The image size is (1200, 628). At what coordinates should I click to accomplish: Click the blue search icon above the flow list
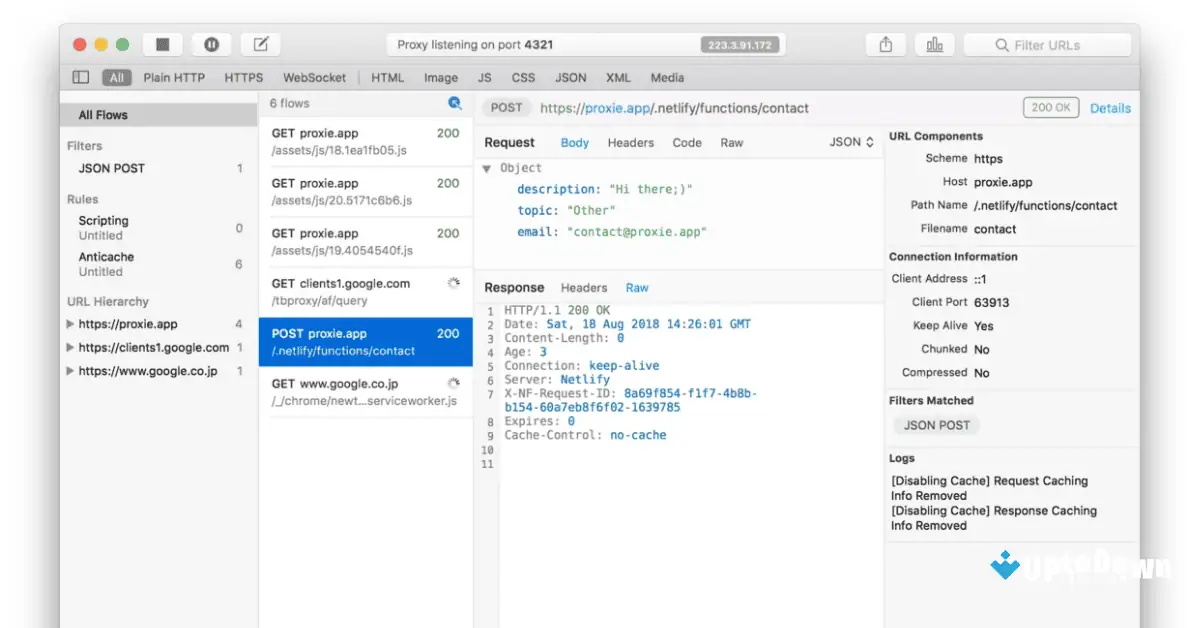(455, 103)
